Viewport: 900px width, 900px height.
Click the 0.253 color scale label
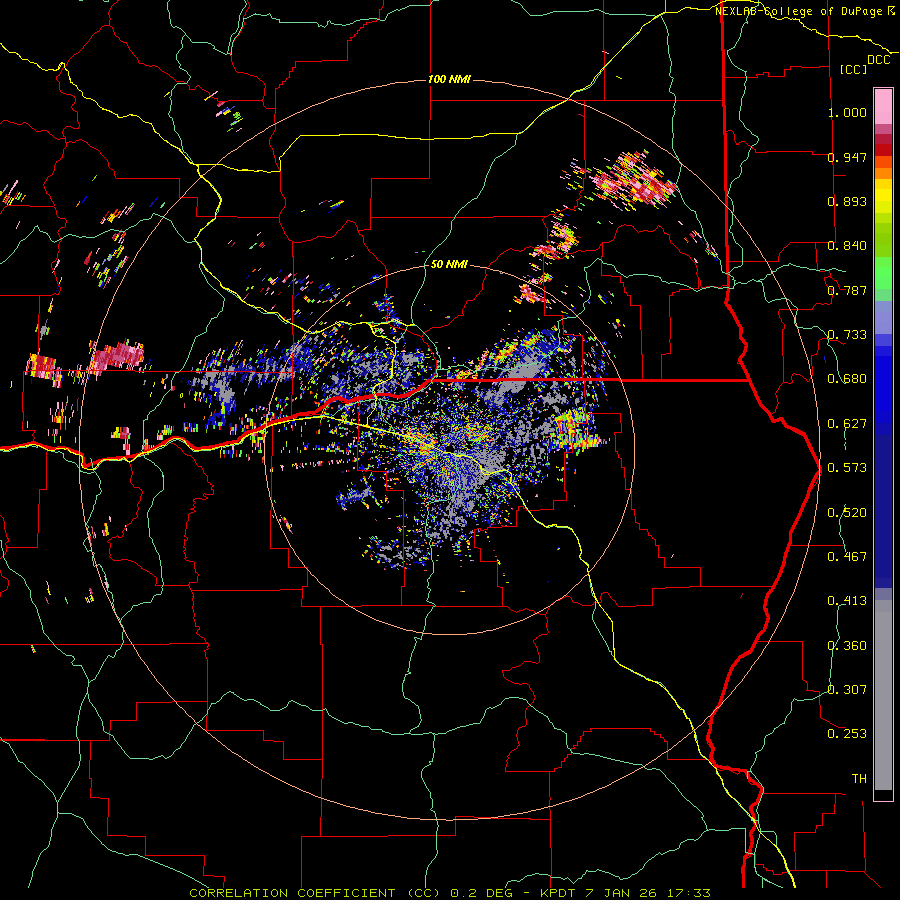(x=847, y=734)
